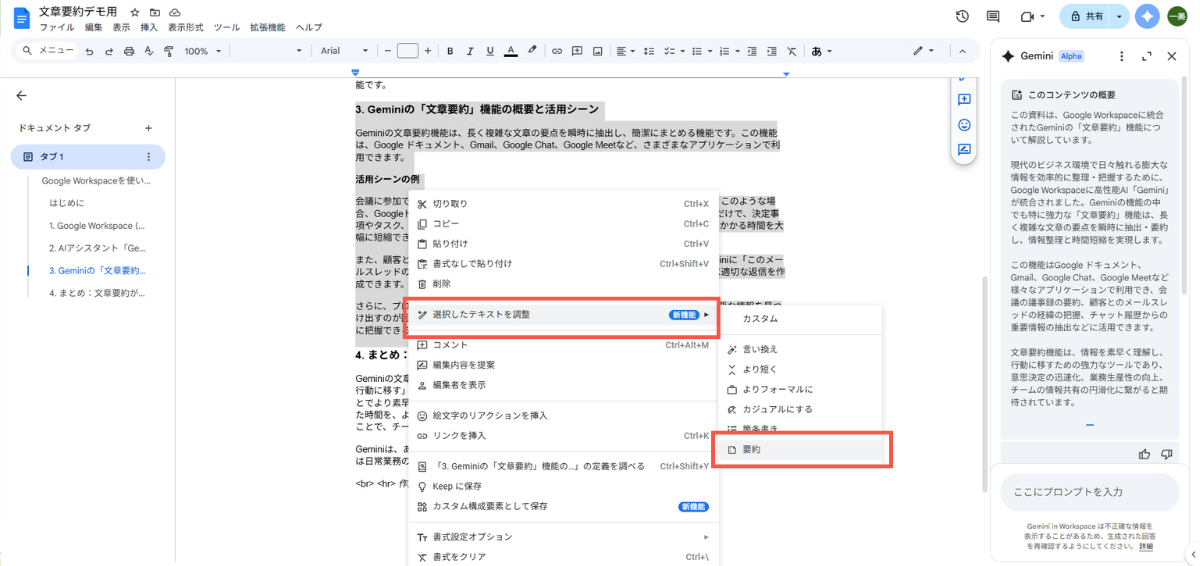Click the Gemini sparkle button in header
1200x566 pixels.
(x=1146, y=17)
